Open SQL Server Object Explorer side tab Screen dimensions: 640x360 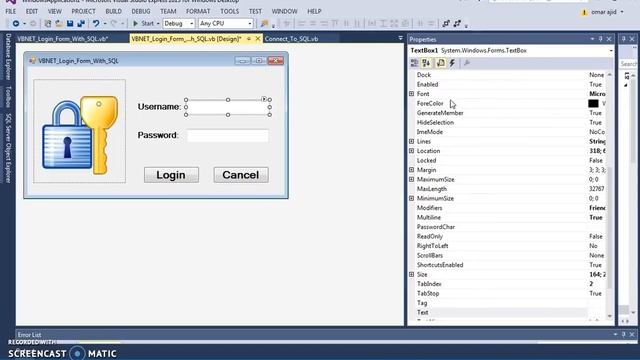coord(8,148)
